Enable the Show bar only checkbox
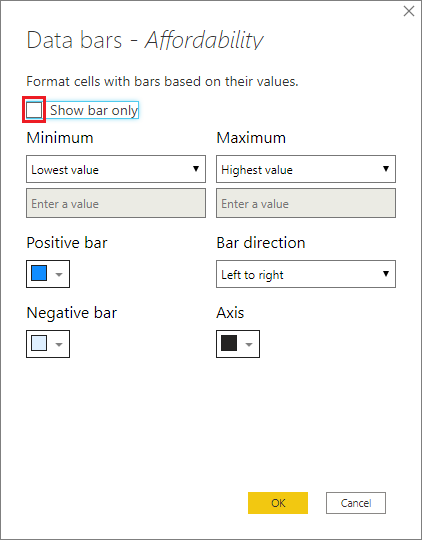Viewport: 422px width, 540px height. coord(34,110)
